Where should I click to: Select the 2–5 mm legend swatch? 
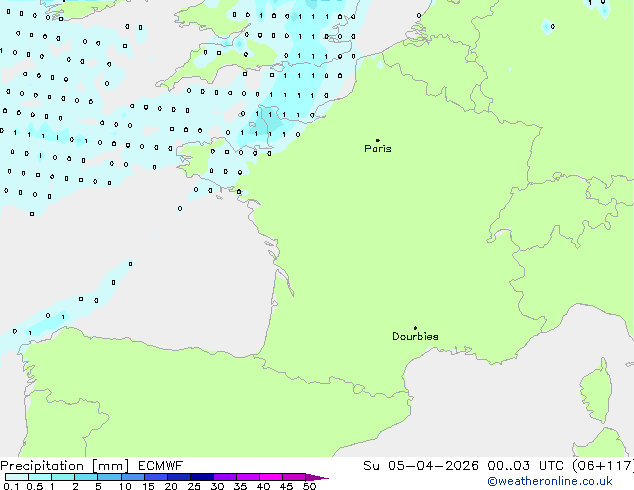coord(86,477)
